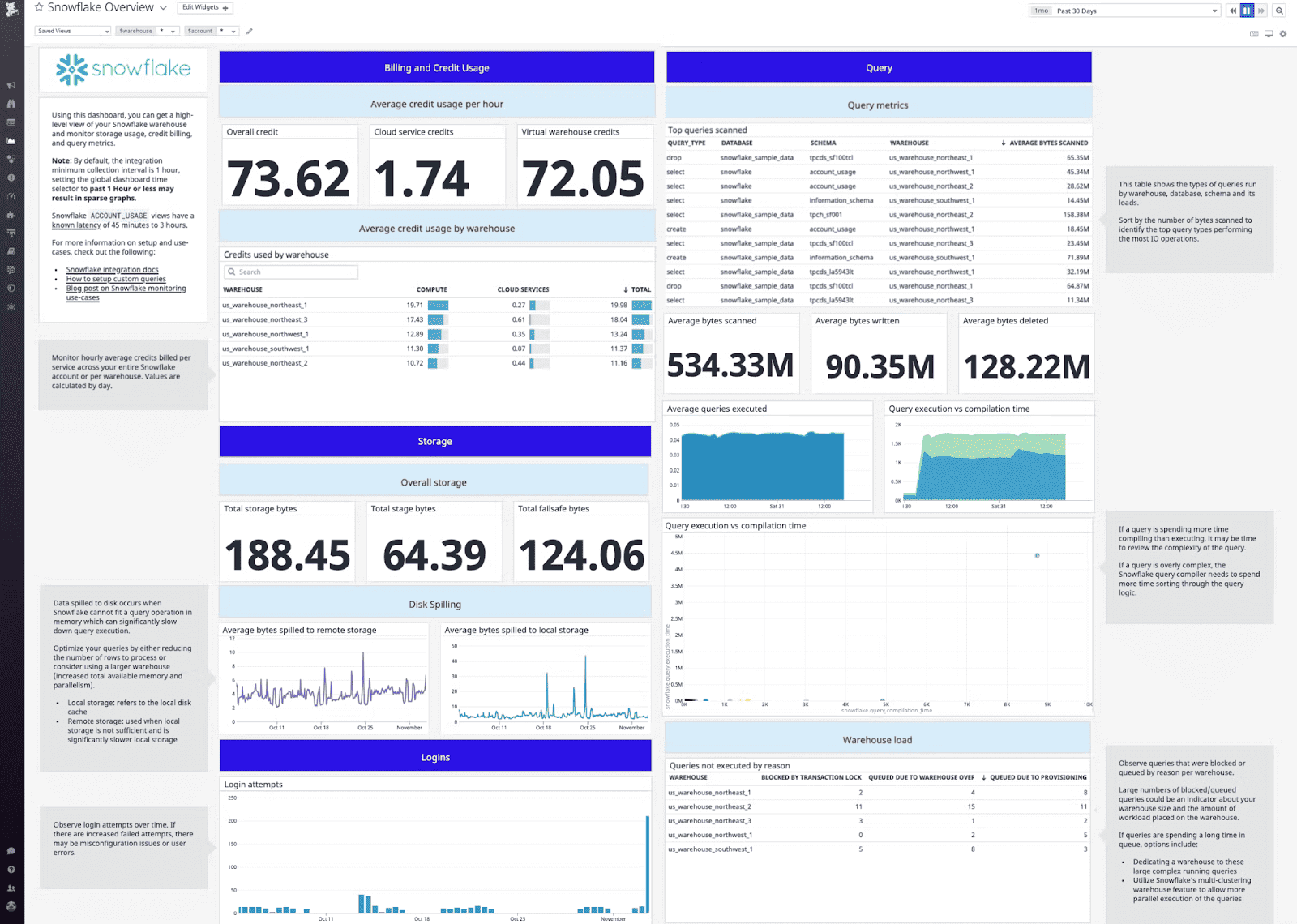The height and width of the screenshot is (924, 1297).
Task: Open the Saved Views dropdown
Action: [x=73, y=31]
